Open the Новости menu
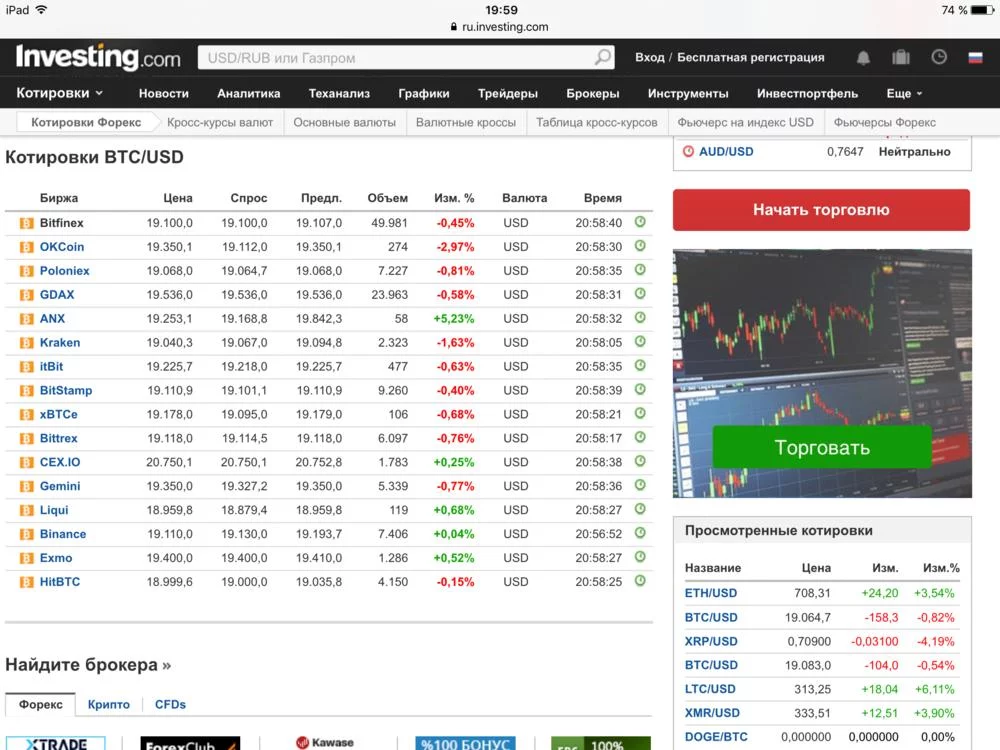 tap(164, 94)
